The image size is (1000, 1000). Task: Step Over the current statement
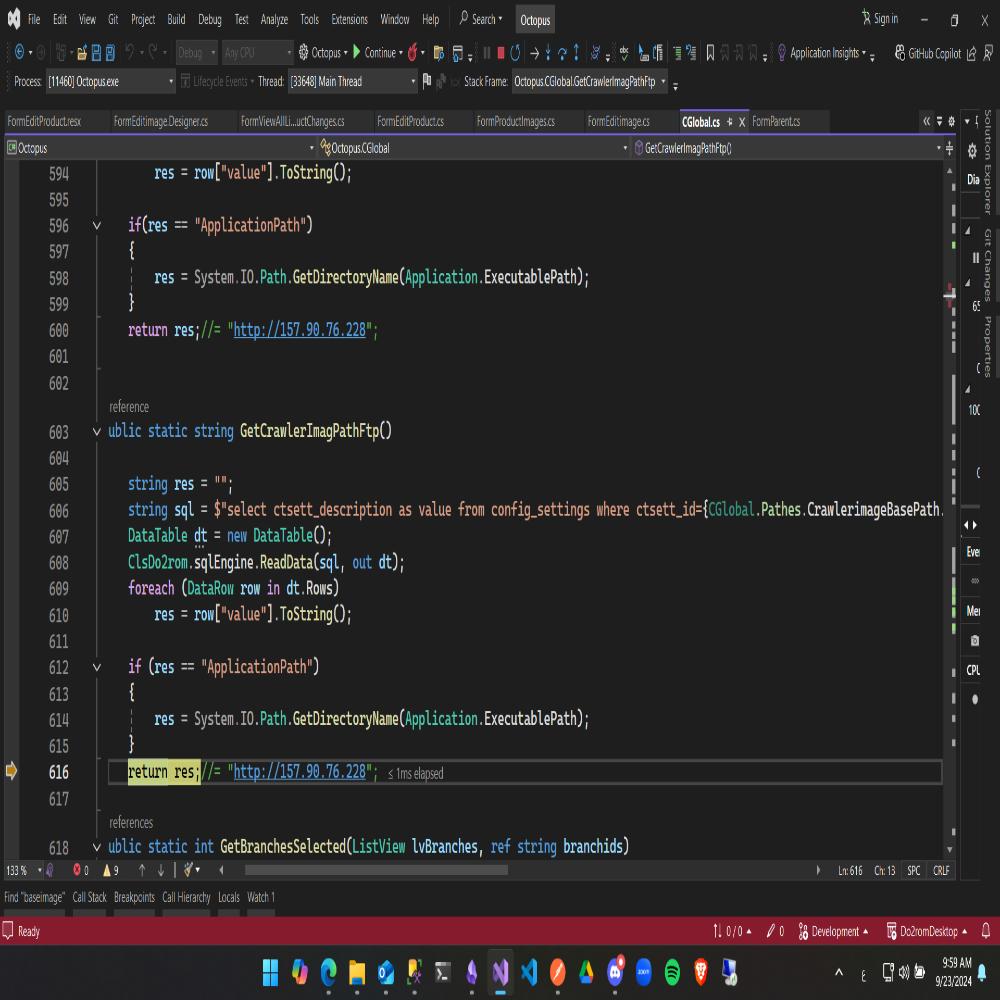pyautogui.click(x=562, y=53)
